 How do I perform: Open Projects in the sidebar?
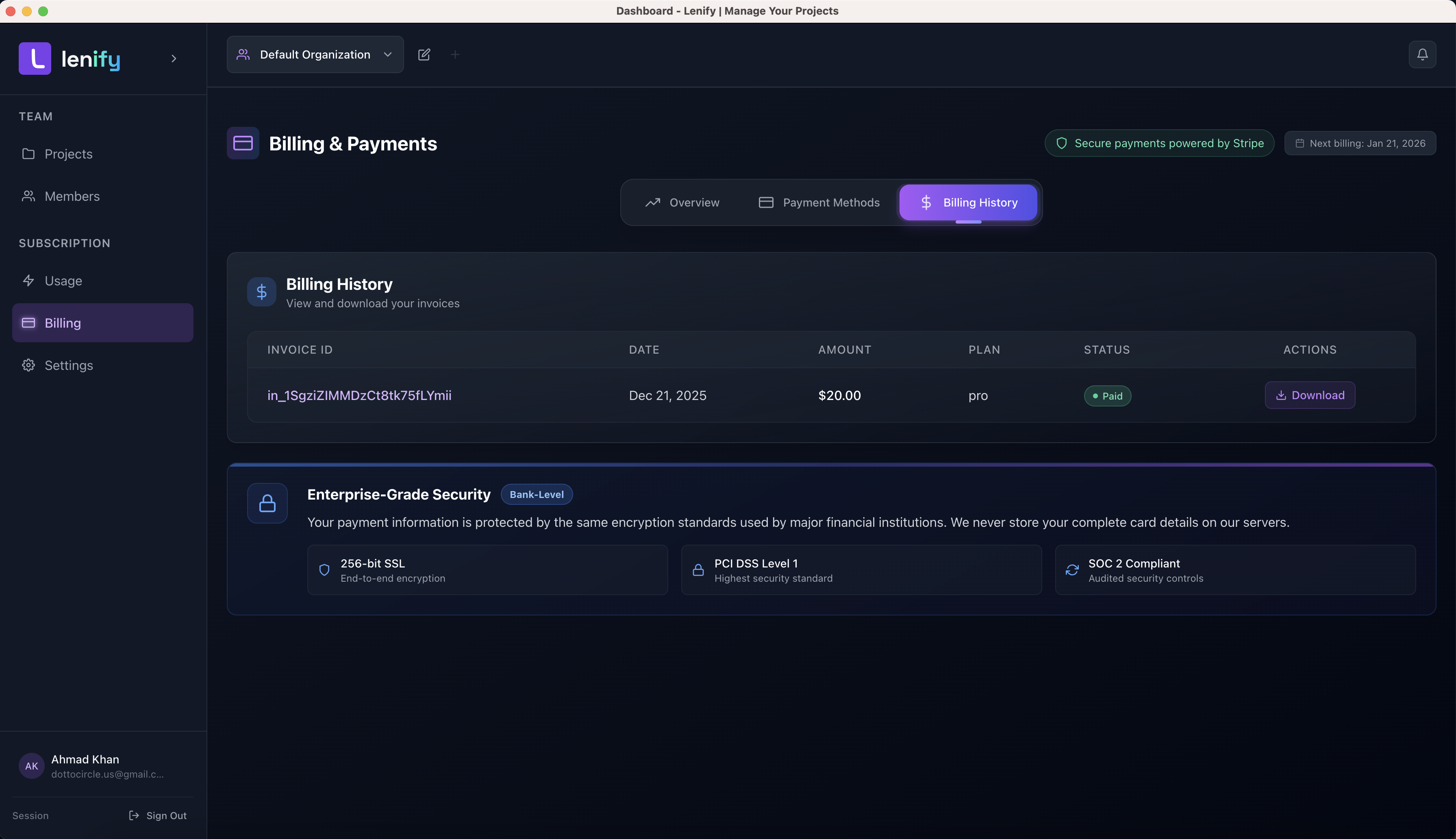[68, 154]
